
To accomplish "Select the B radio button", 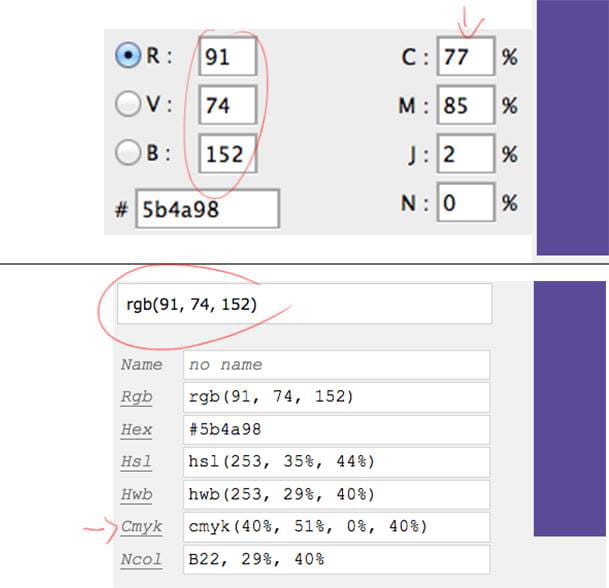I will point(128,152).
